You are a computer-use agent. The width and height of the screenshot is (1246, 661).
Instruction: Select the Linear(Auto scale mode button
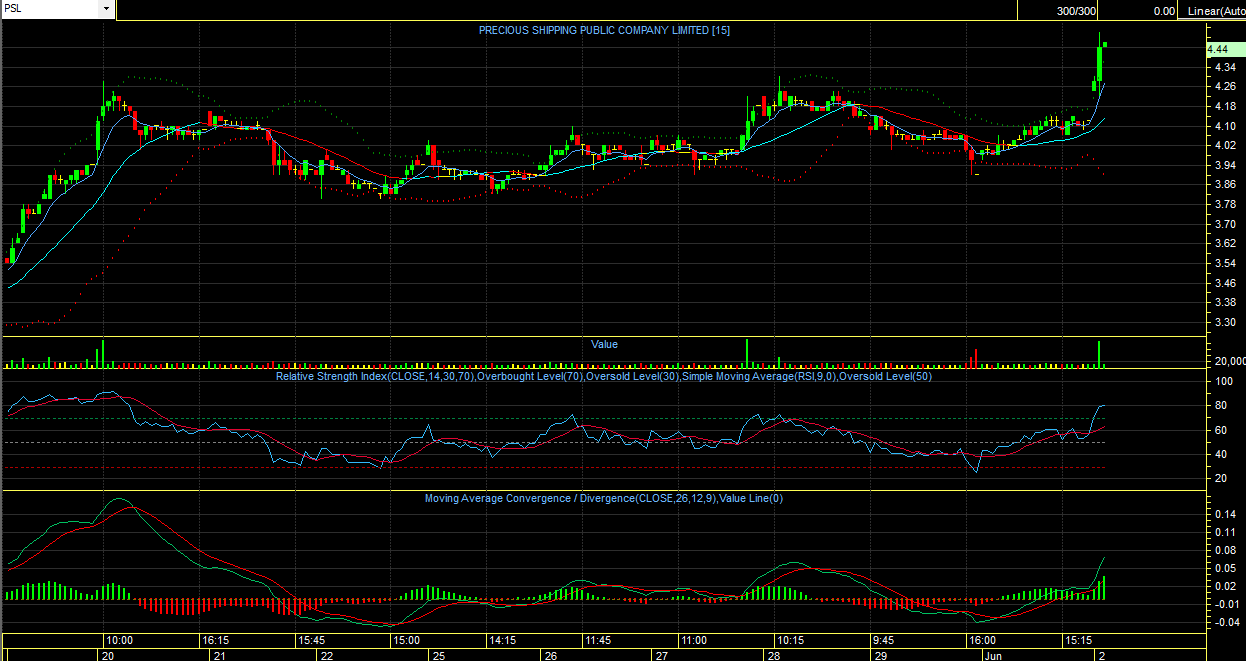[1214, 11]
